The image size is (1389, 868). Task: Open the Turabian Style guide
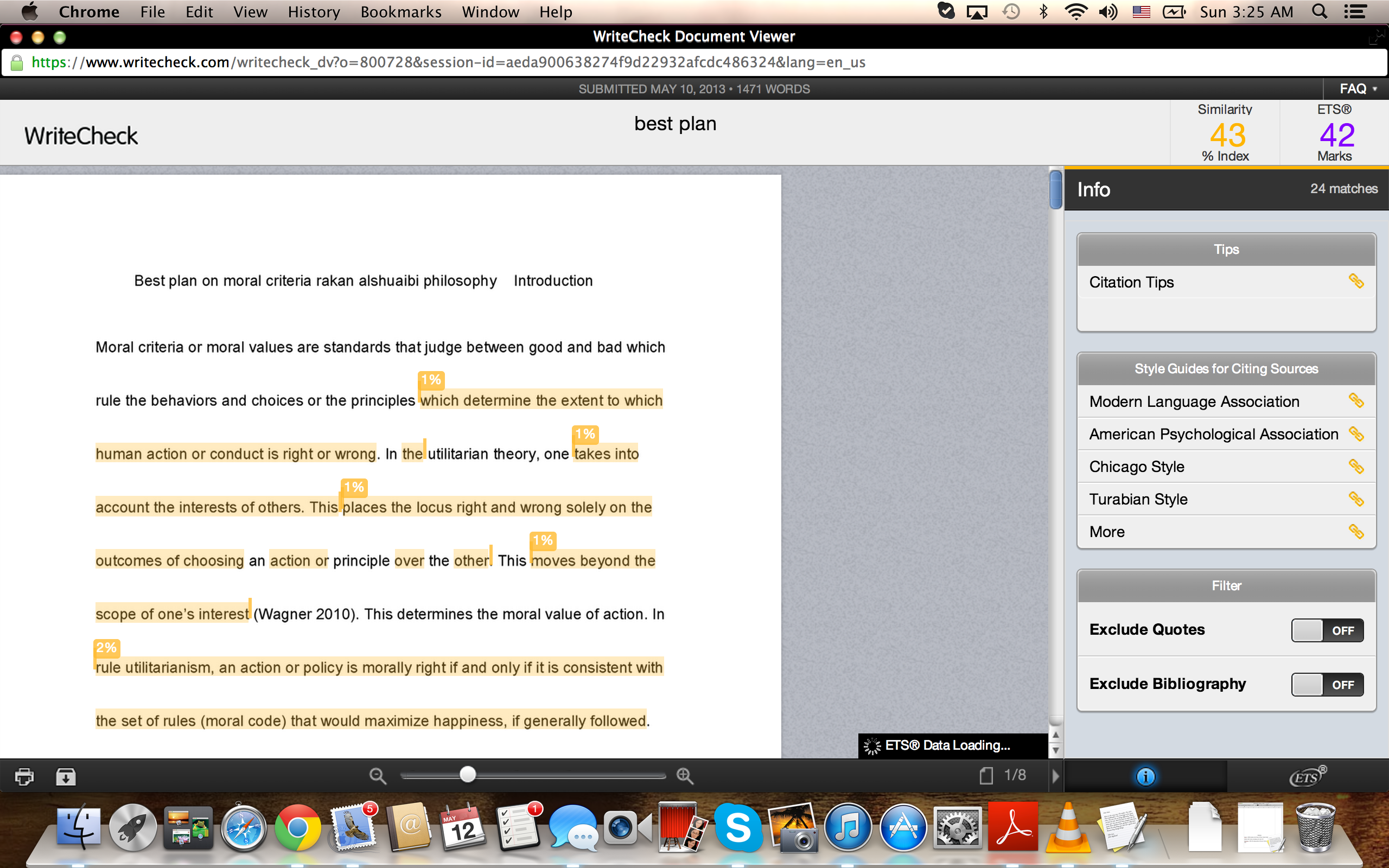(x=1226, y=500)
